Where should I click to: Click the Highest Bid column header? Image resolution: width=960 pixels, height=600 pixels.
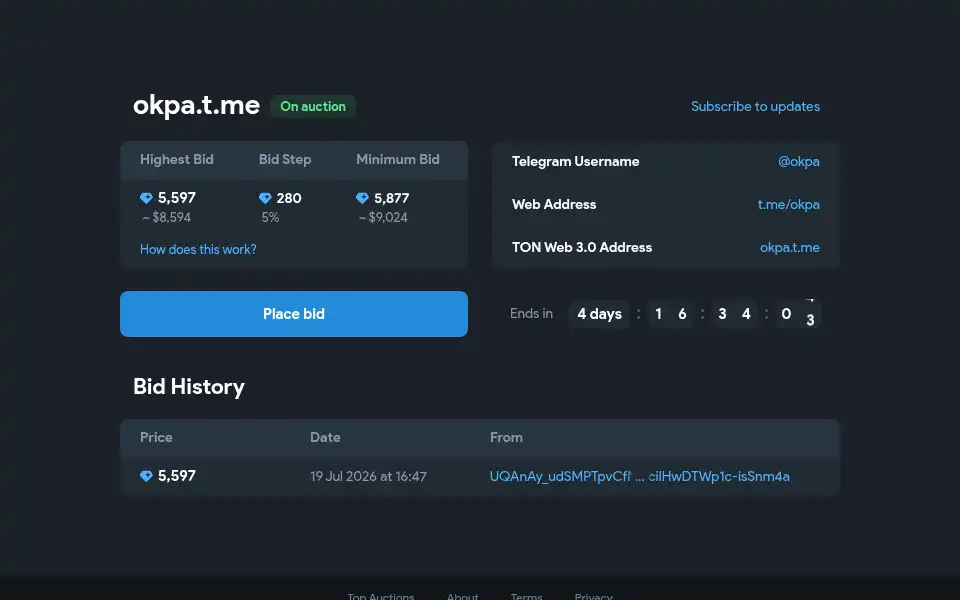tap(177, 159)
